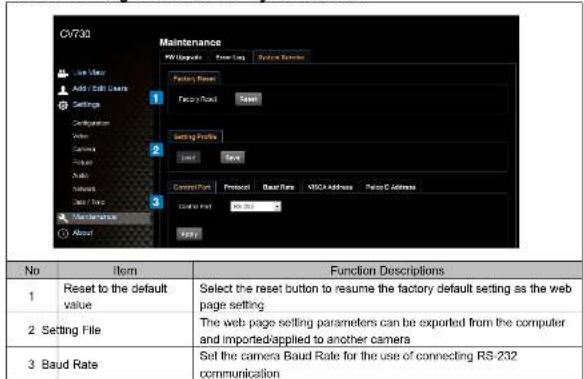The height and width of the screenshot is (379, 584).
Task: Open Network settings in sidebar
Action: point(84,189)
